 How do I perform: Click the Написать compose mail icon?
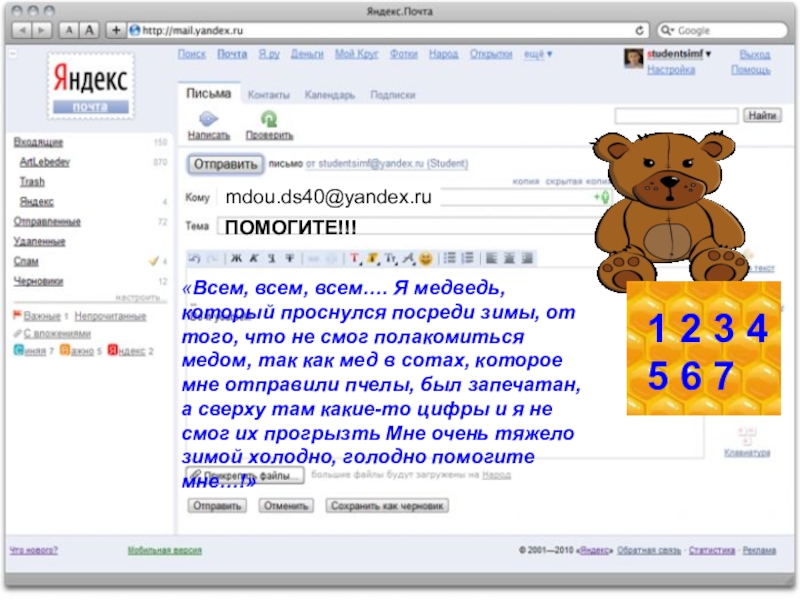coord(208,119)
